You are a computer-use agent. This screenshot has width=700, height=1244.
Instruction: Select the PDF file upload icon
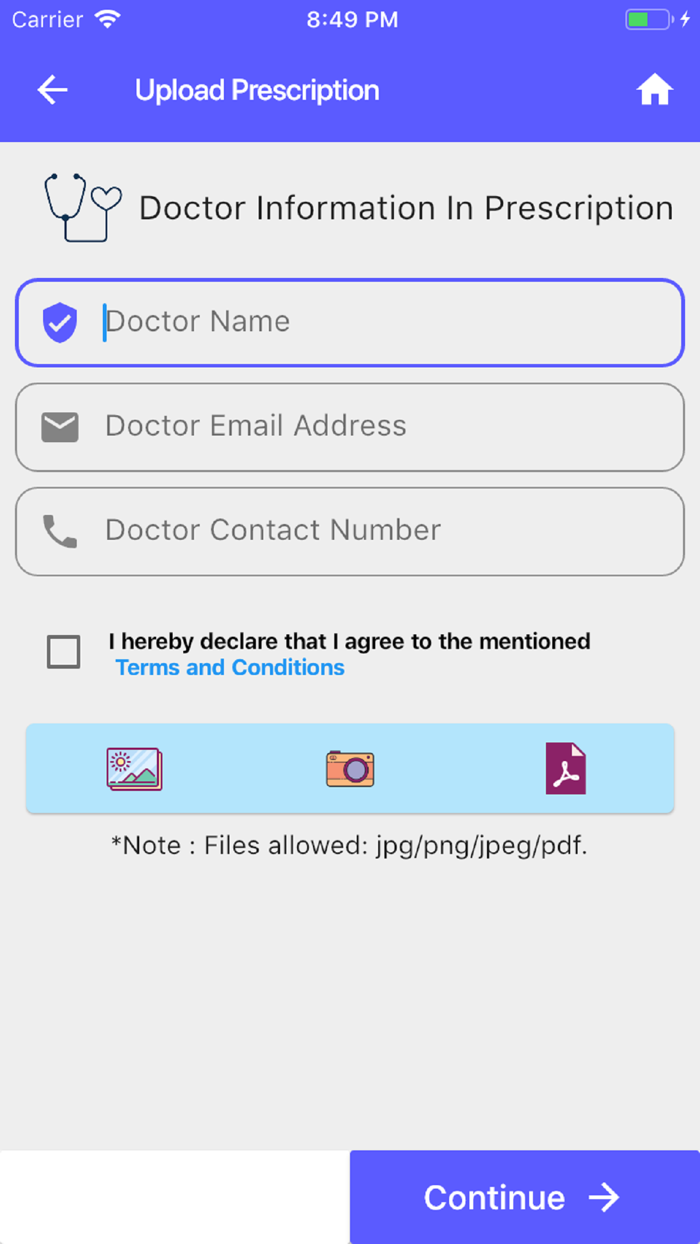point(565,768)
